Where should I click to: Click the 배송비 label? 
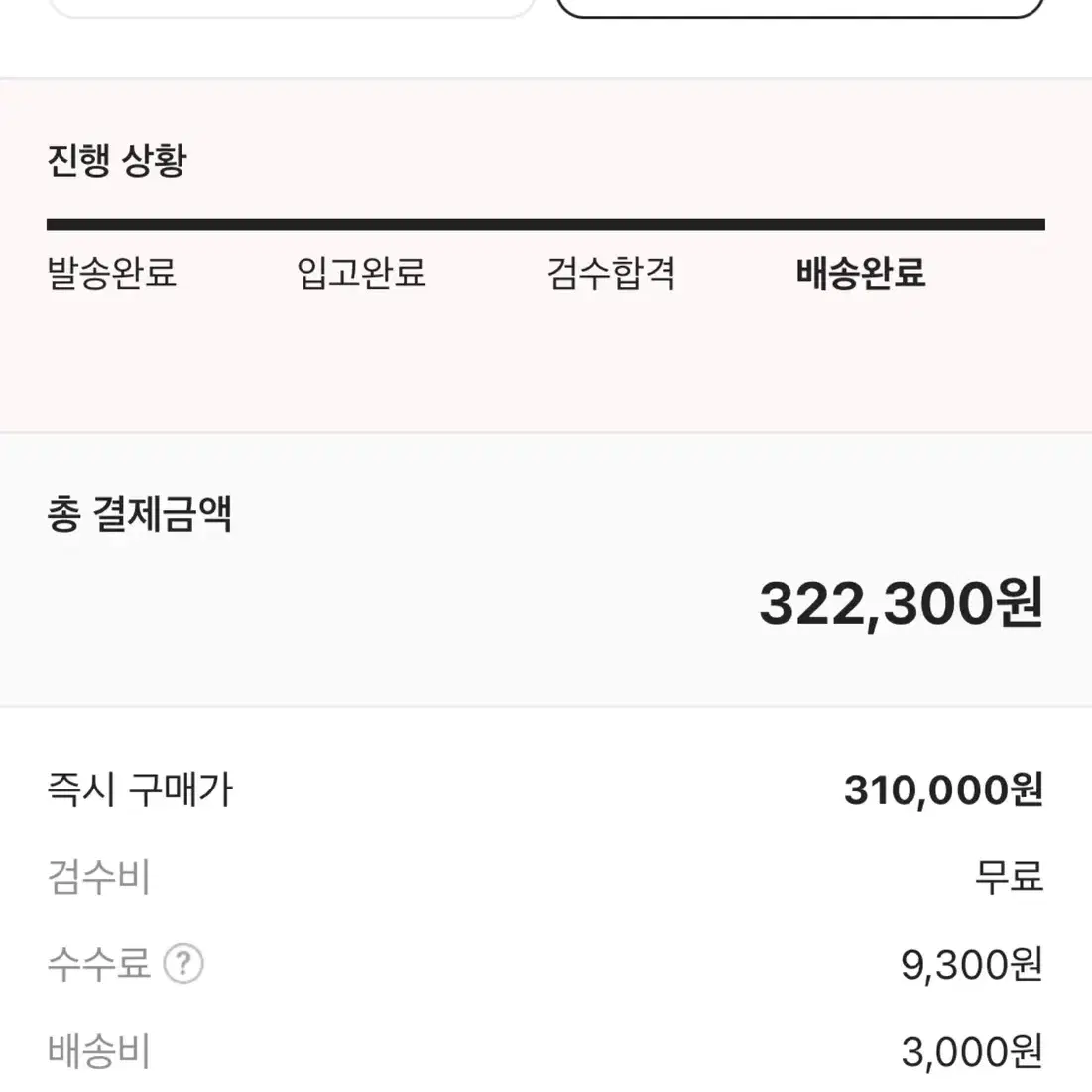[98, 1051]
